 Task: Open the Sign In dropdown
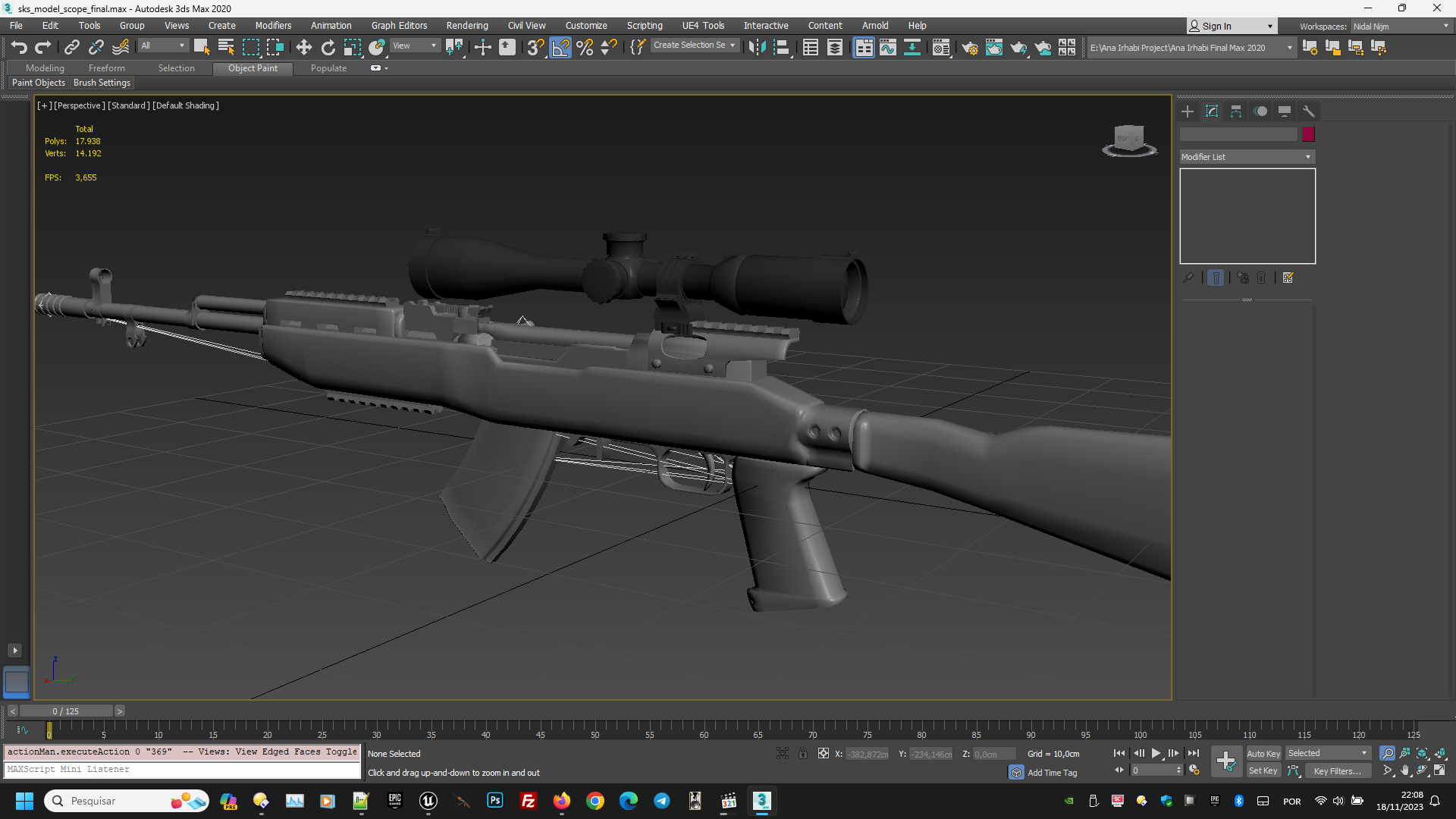pos(1232,26)
